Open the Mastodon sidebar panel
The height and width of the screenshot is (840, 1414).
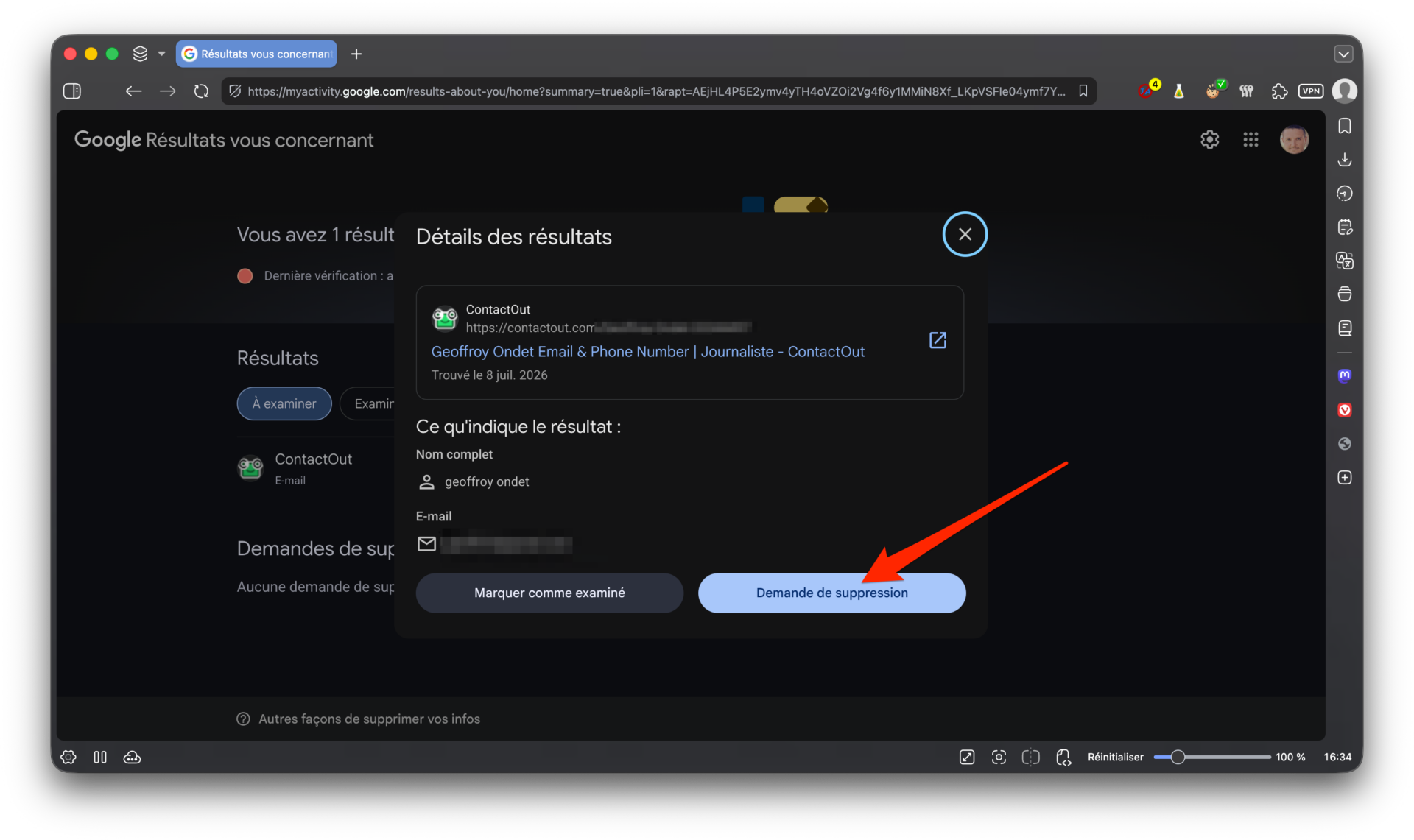(1345, 375)
